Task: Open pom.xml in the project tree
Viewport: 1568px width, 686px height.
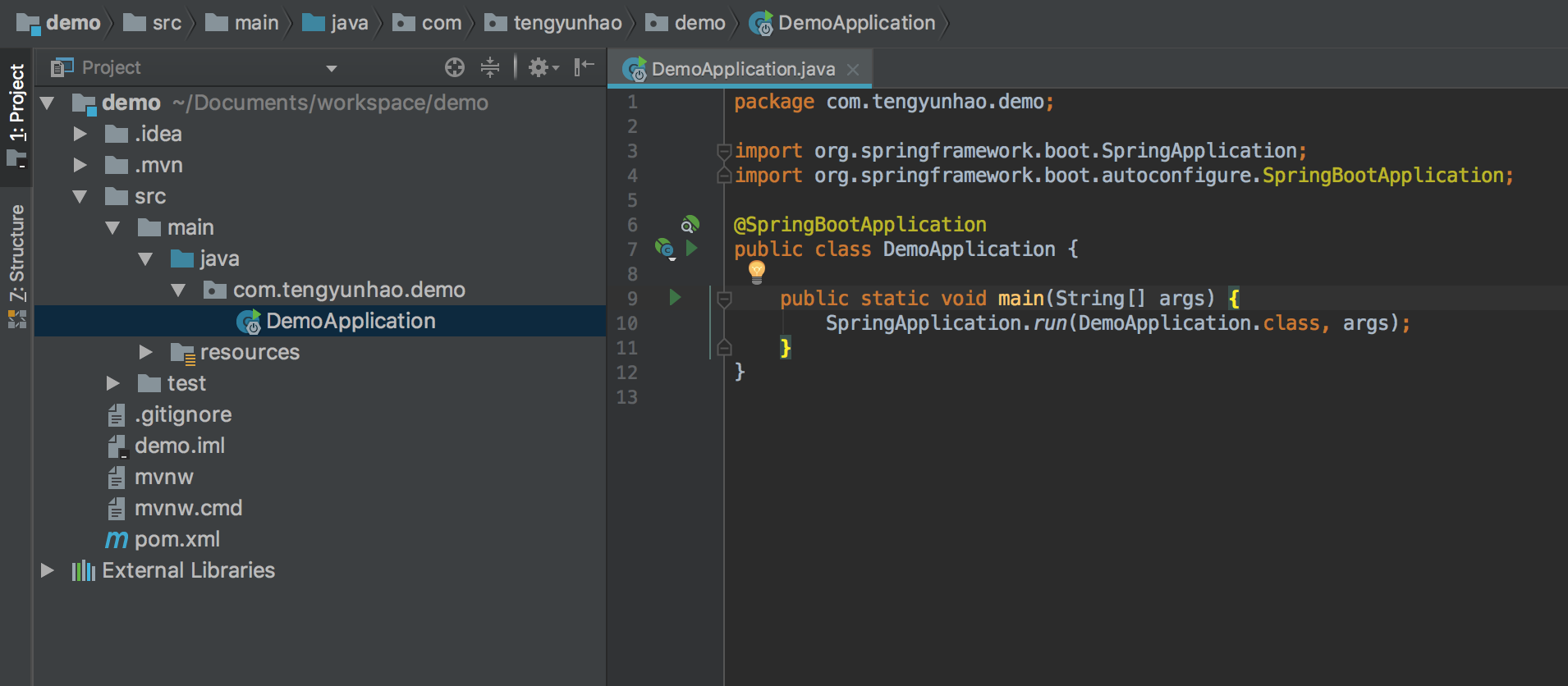Action: (x=177, y=539)
